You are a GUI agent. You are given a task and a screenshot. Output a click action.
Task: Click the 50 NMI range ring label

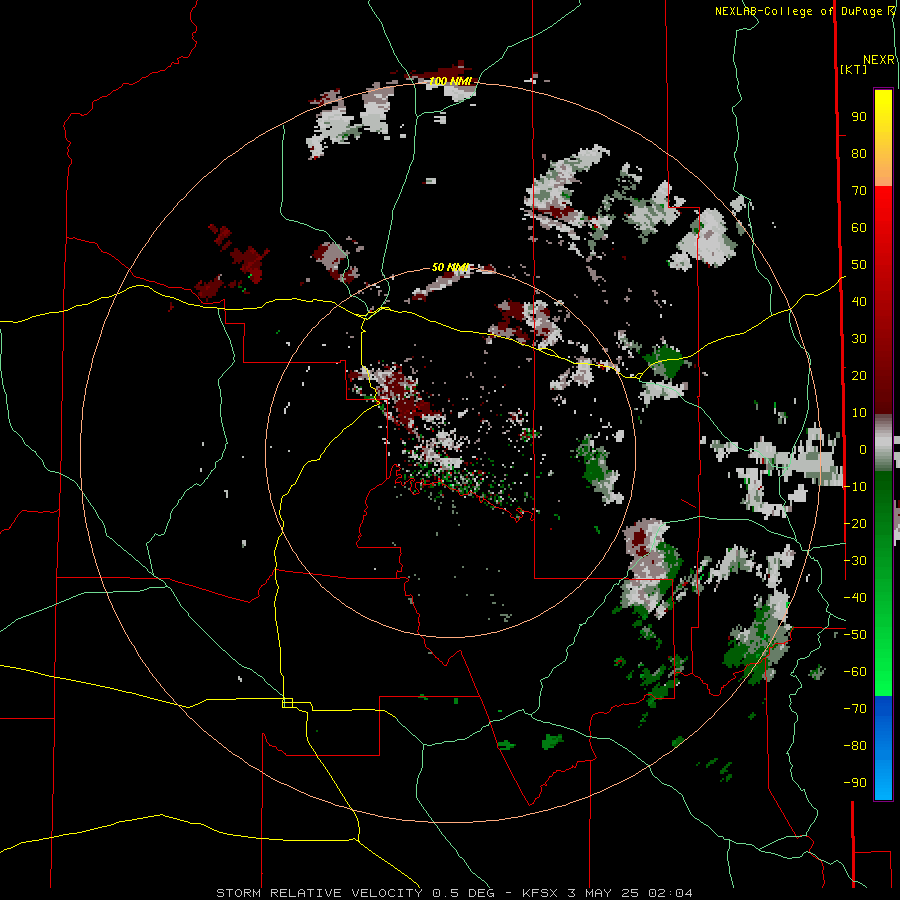[451, 267]
